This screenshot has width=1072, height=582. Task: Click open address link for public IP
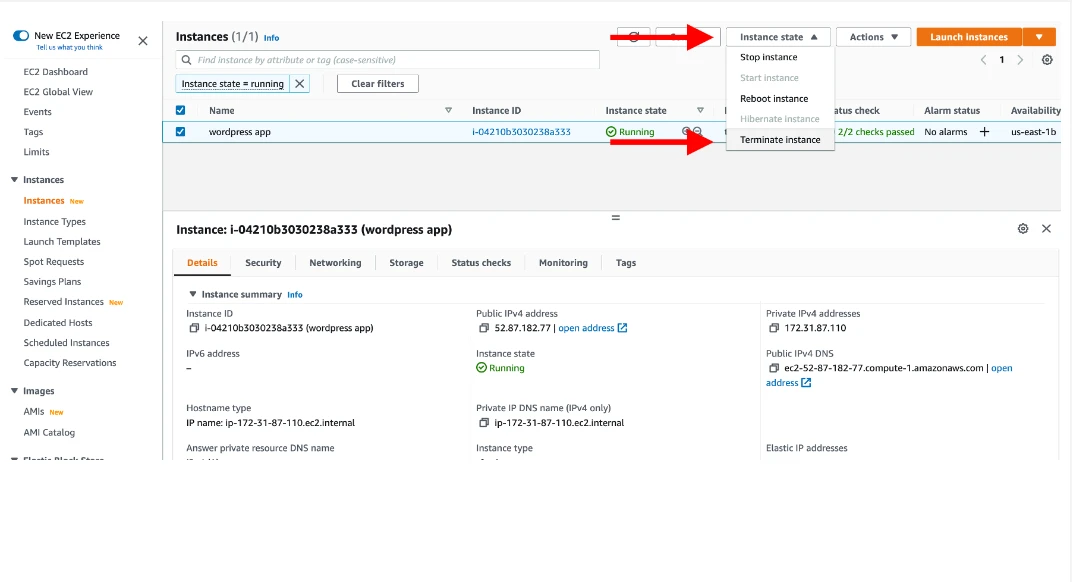pyautogui.click(x=586, y=328)
